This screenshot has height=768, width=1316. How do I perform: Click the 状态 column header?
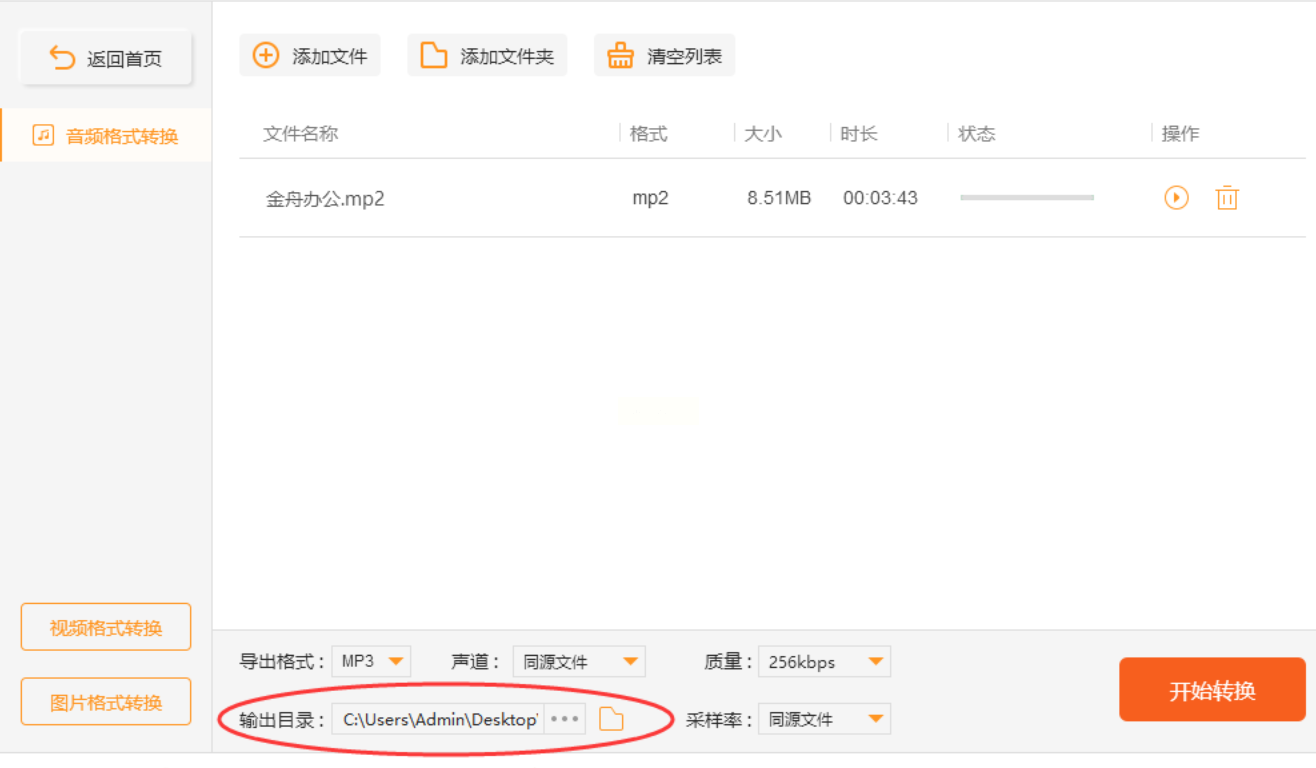[x=977, y=133]
